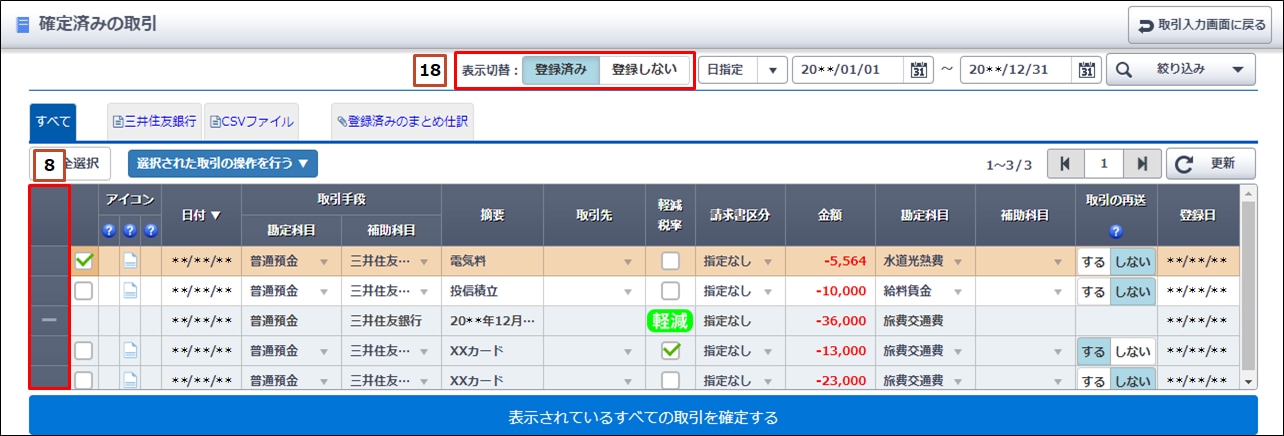Screen dimensions: 1284x436
Task: Select the すべて tab
Action: pos(53,122)
